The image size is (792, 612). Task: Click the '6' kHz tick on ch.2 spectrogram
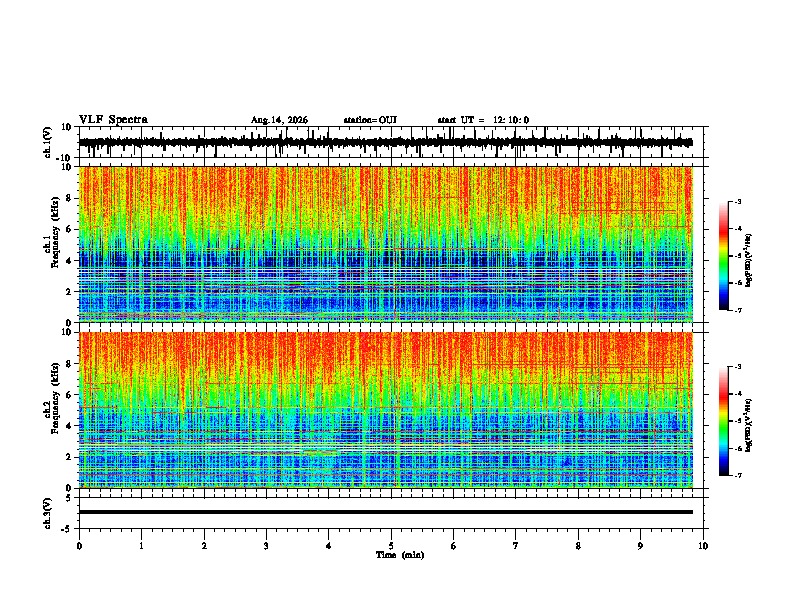[x=70, y=394]
